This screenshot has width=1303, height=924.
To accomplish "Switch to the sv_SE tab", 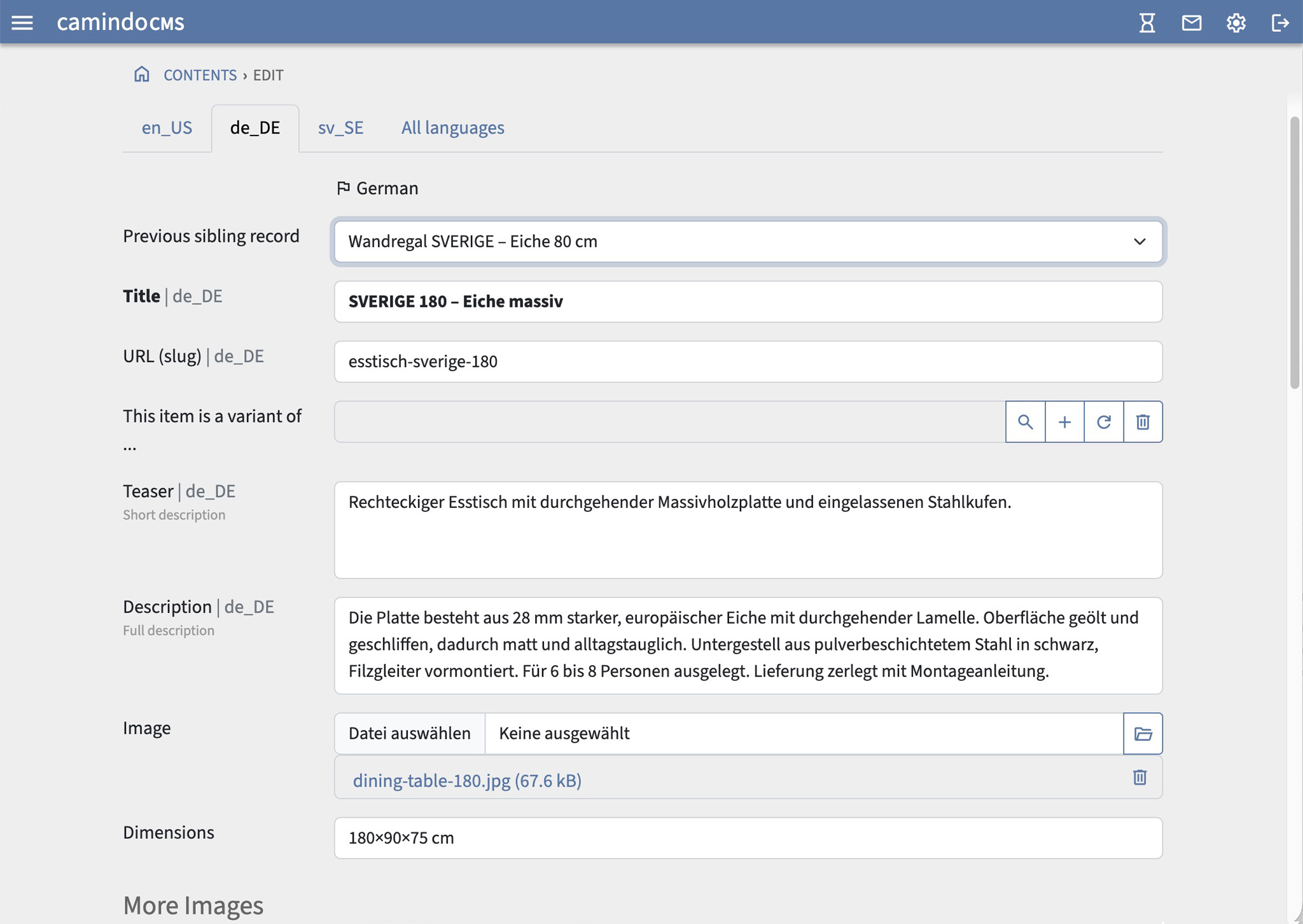I will point(340,128).
